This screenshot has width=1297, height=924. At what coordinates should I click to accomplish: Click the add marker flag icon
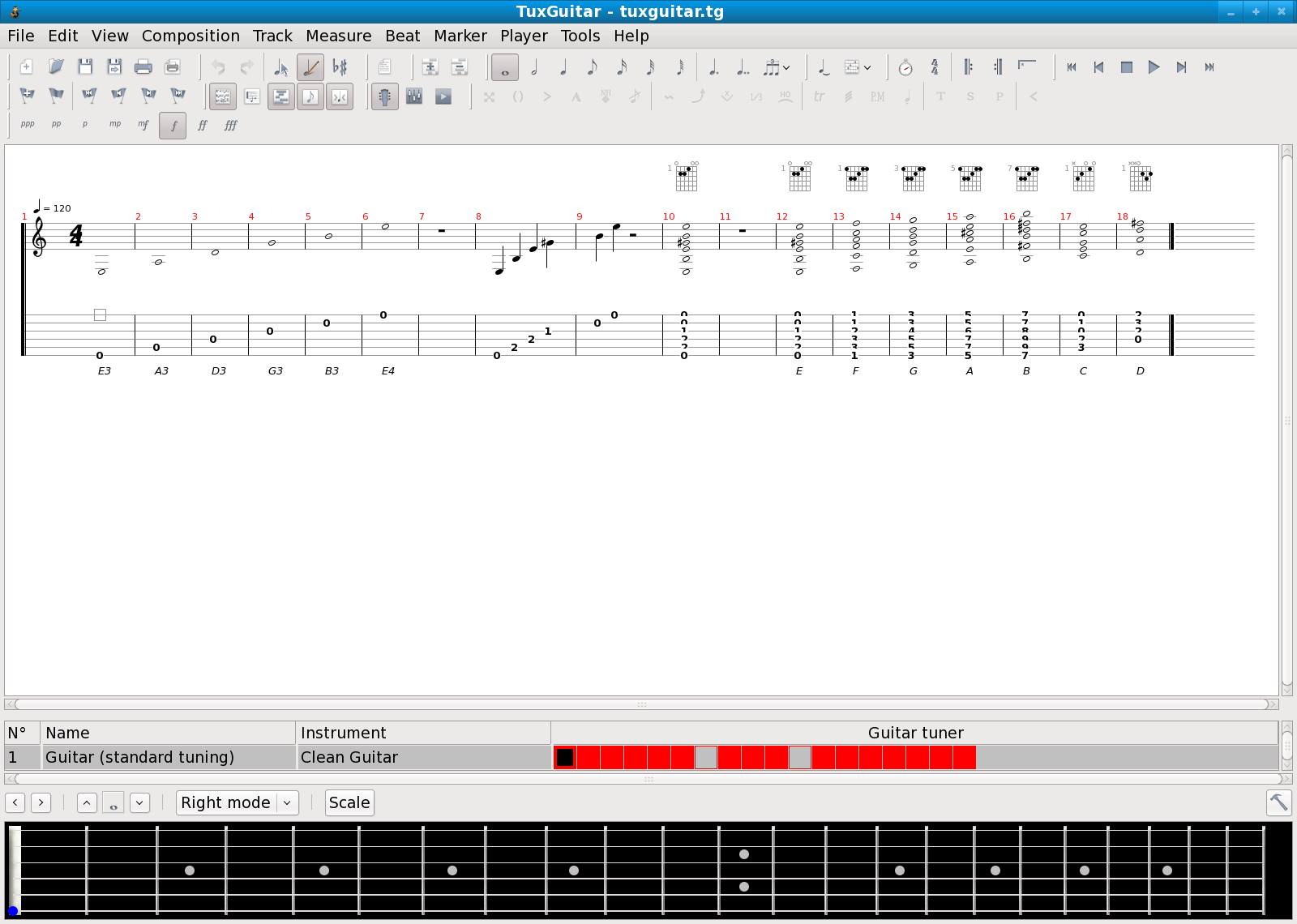(27, 96)
